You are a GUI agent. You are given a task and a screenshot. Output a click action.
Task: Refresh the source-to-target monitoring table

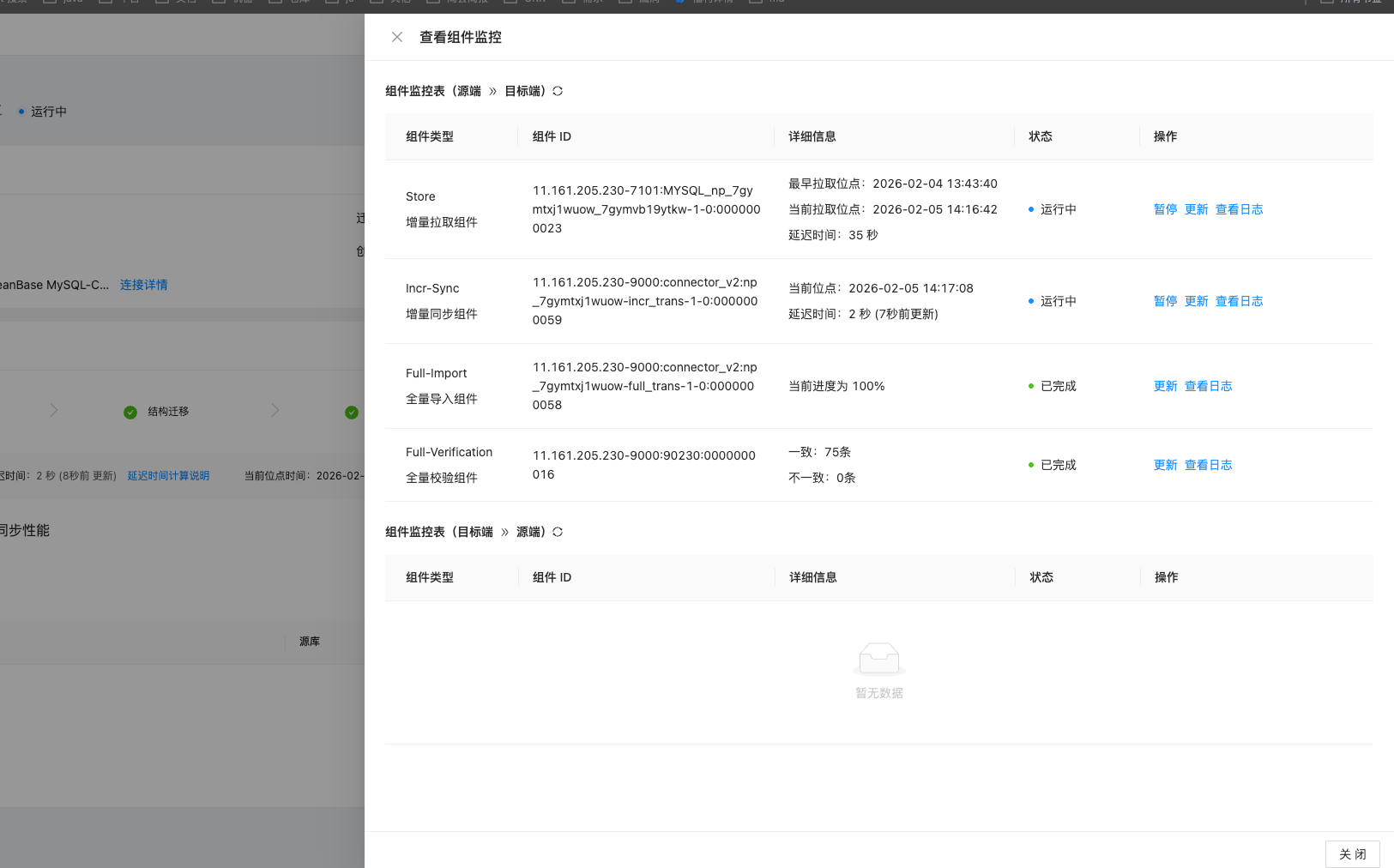coord(558,91)
